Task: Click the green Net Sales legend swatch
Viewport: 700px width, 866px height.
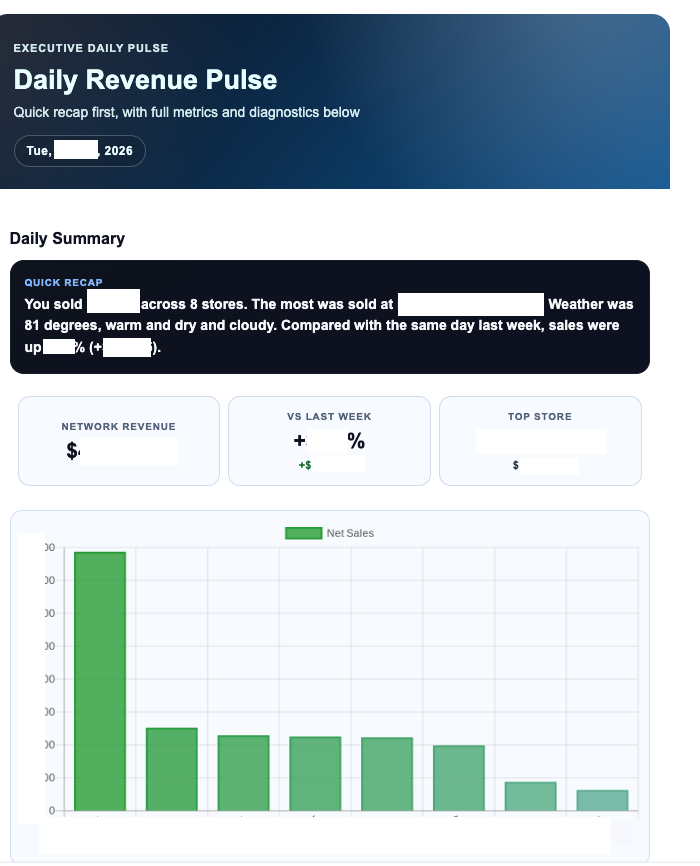Action: coord(304,533)
